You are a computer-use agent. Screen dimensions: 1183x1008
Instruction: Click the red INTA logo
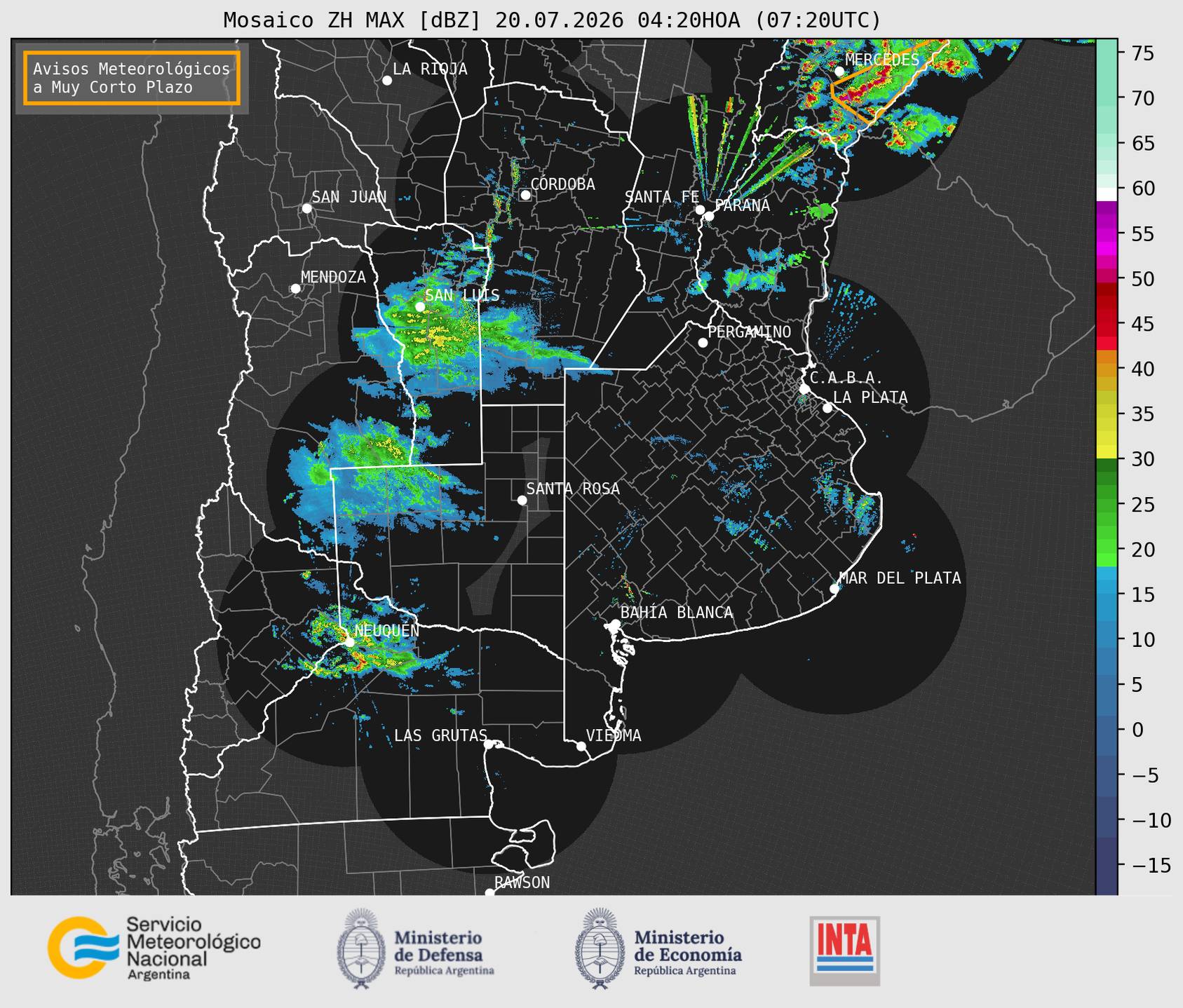[845, 951]
